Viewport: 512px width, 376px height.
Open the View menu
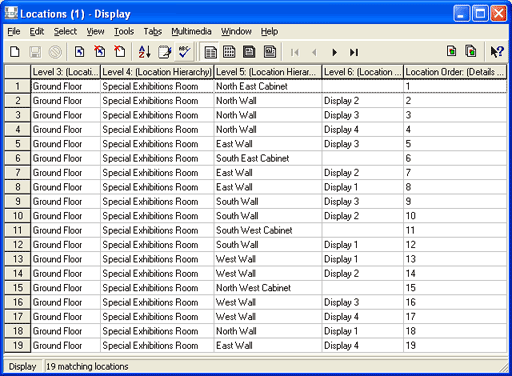click(95, 31)
